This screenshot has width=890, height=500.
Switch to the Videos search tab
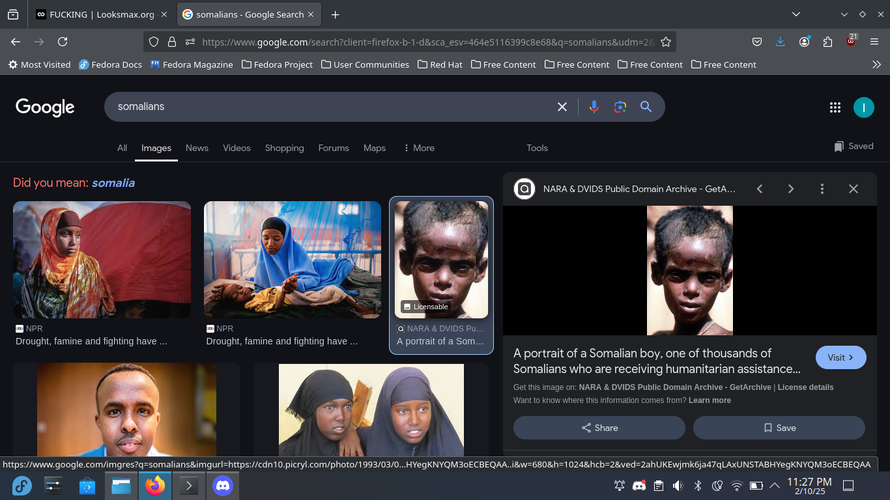coord(237,148)
